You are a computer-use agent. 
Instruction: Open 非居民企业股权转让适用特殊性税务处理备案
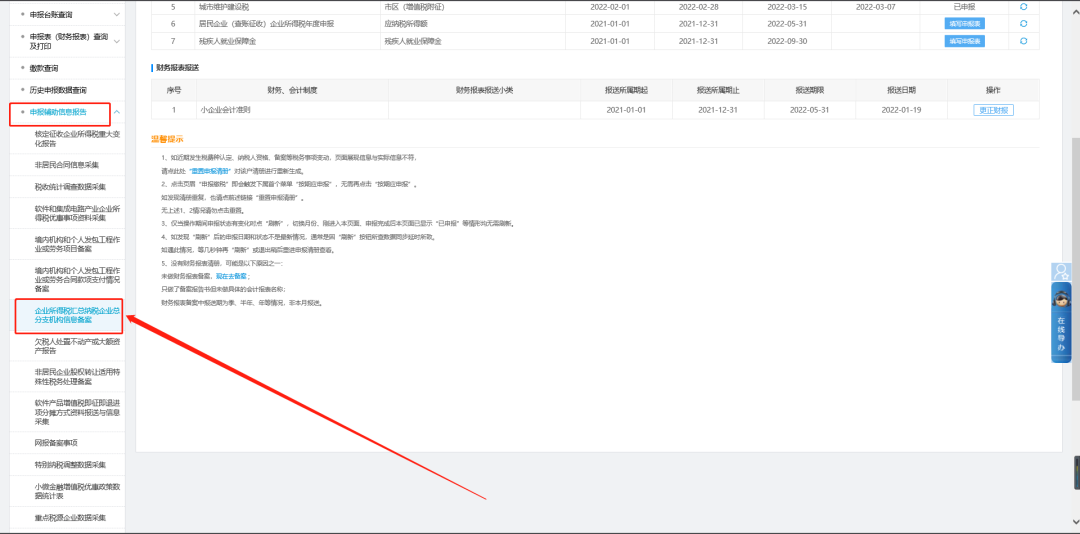coord(77,377)
